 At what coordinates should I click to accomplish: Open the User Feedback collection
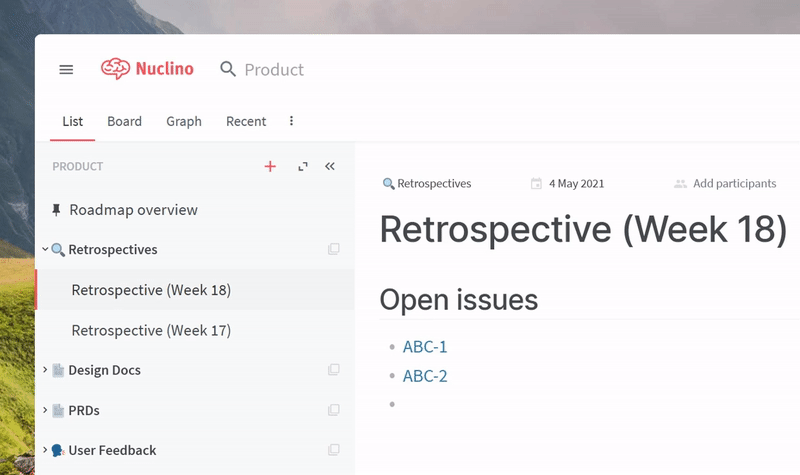pos(112,450)
